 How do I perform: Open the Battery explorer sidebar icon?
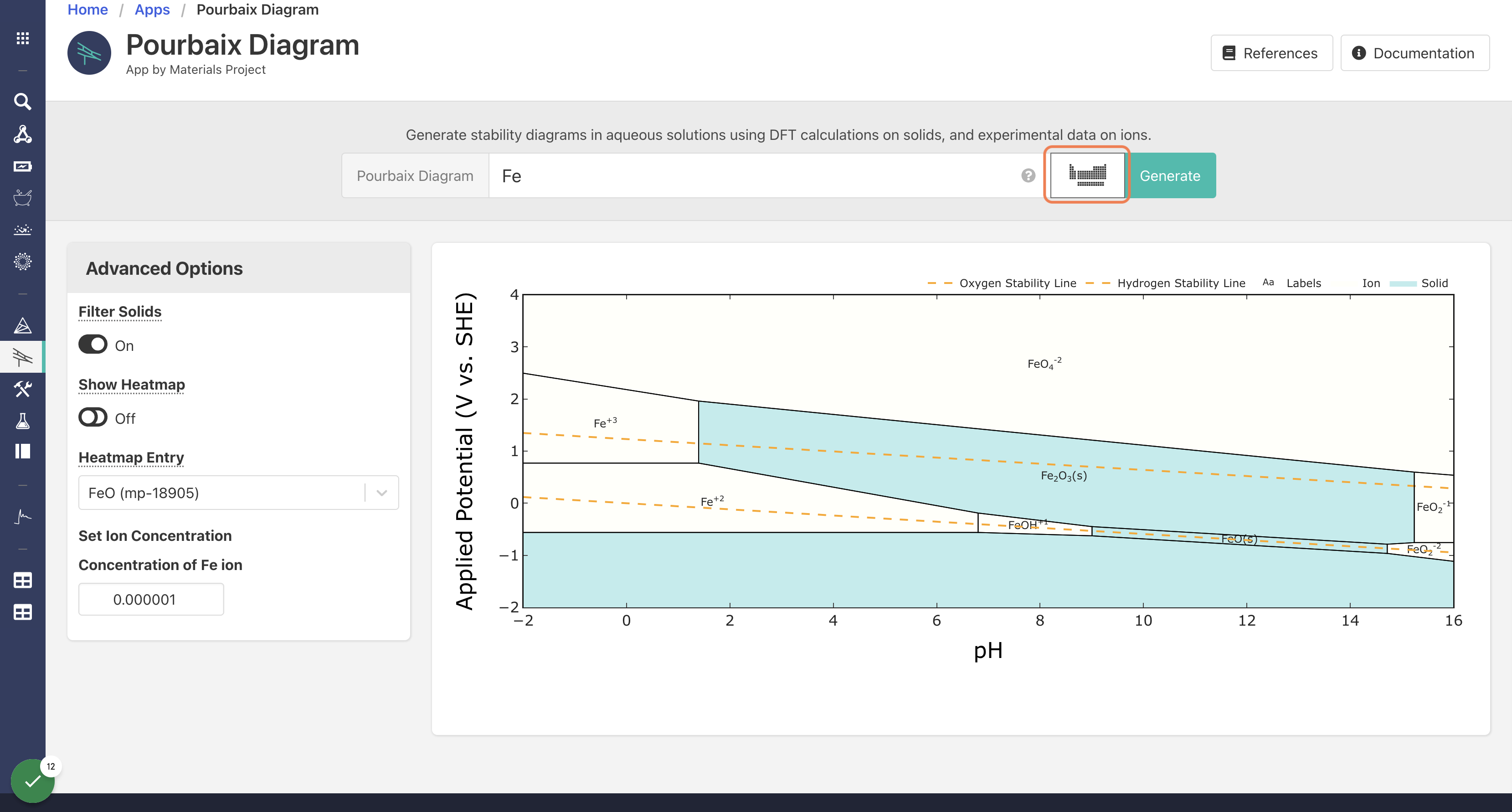[22, 166]
